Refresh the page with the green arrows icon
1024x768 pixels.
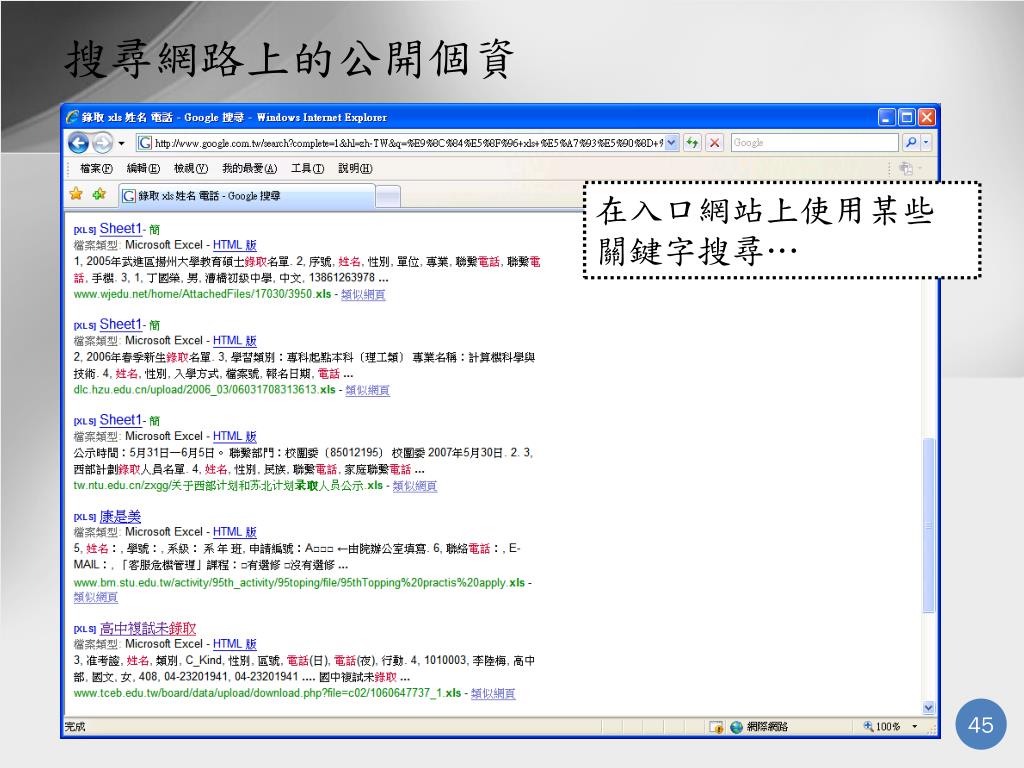[x=692, y=142]
